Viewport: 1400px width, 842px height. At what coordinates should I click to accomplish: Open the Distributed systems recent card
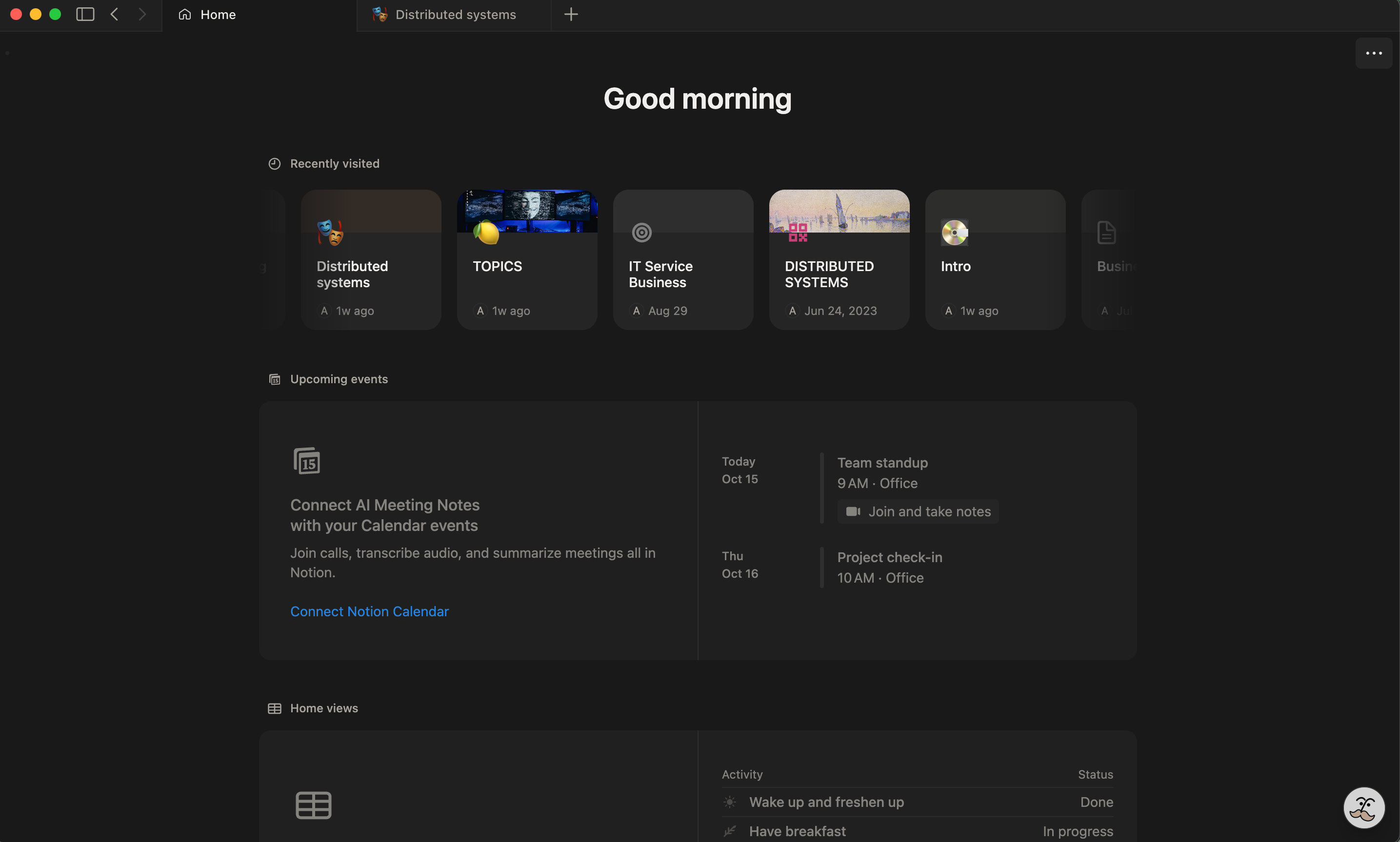tap(371, 260)
